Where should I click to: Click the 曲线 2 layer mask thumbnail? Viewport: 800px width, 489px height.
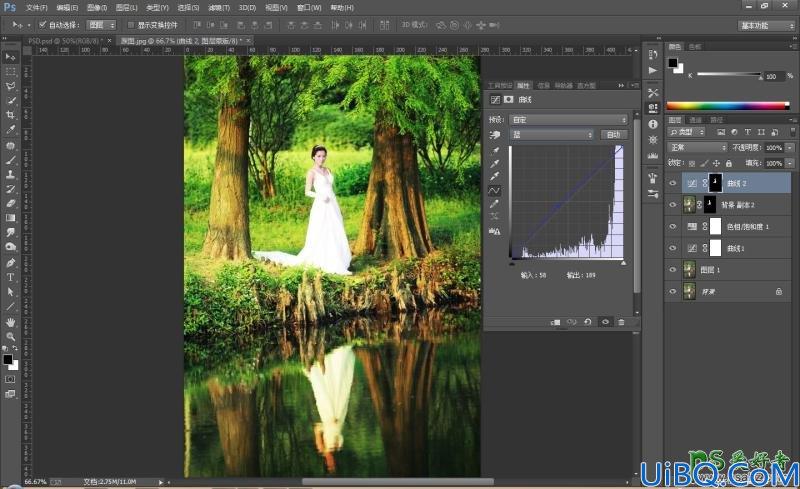point(715,183)
